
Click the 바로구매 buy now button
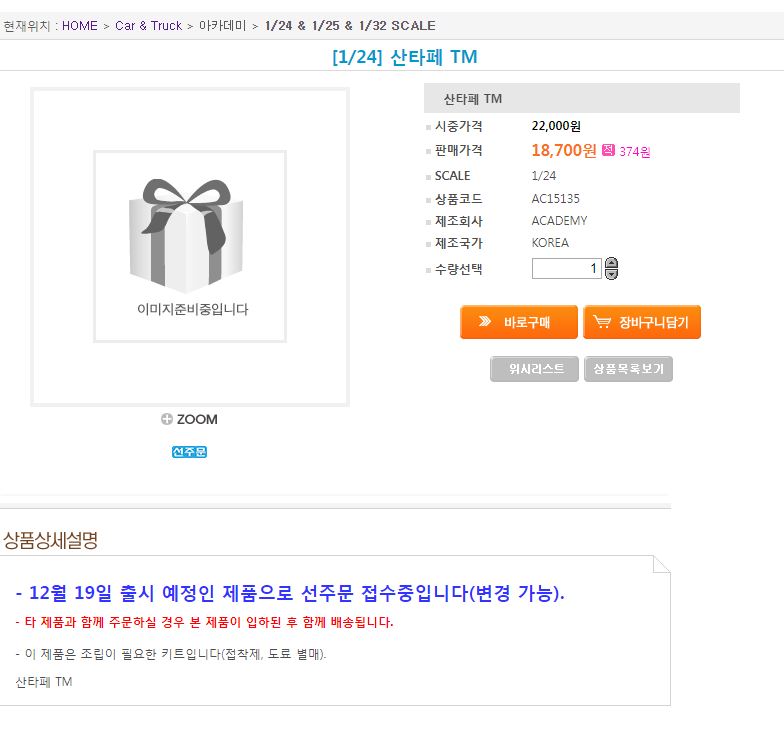[x=518, y=322]
